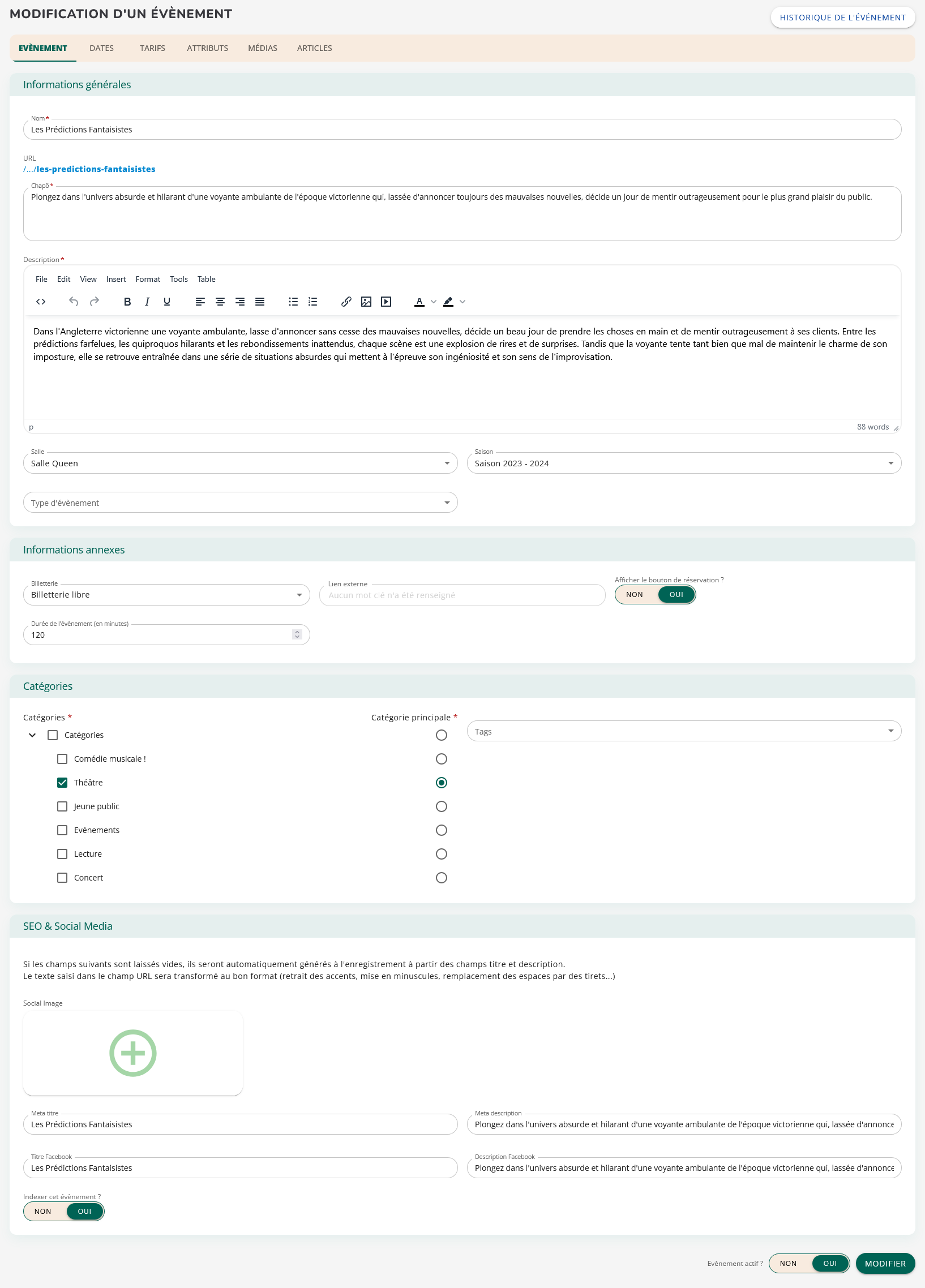Screen dimensions: 925x1288
Task: Add a social image with plus icon
Action: point(132,1053)
